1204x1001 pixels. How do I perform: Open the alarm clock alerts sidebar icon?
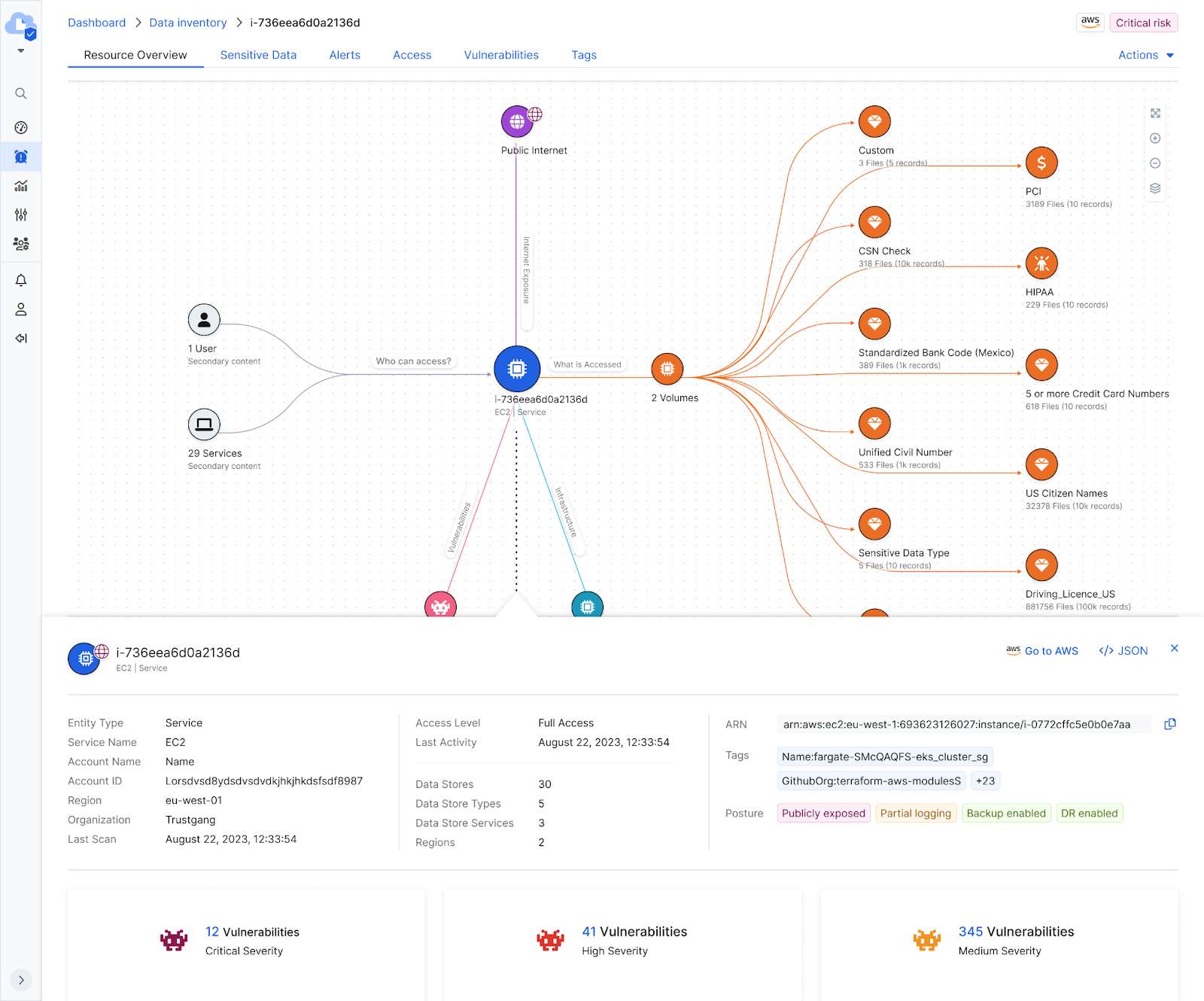pyautogui.click(x=21, y=157)
